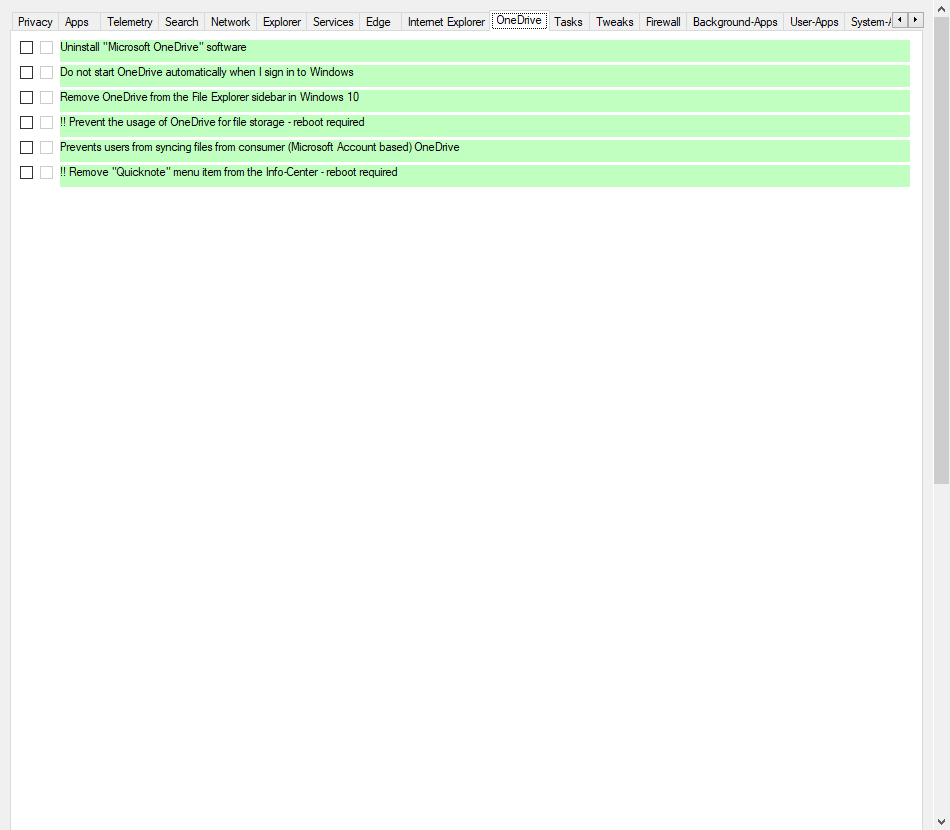This screenshot has width=950, height=830.
Task: Toggle the greyed second box for Uninstall "Microsoft OneDrive"
Action: click(x=47, y=47)
